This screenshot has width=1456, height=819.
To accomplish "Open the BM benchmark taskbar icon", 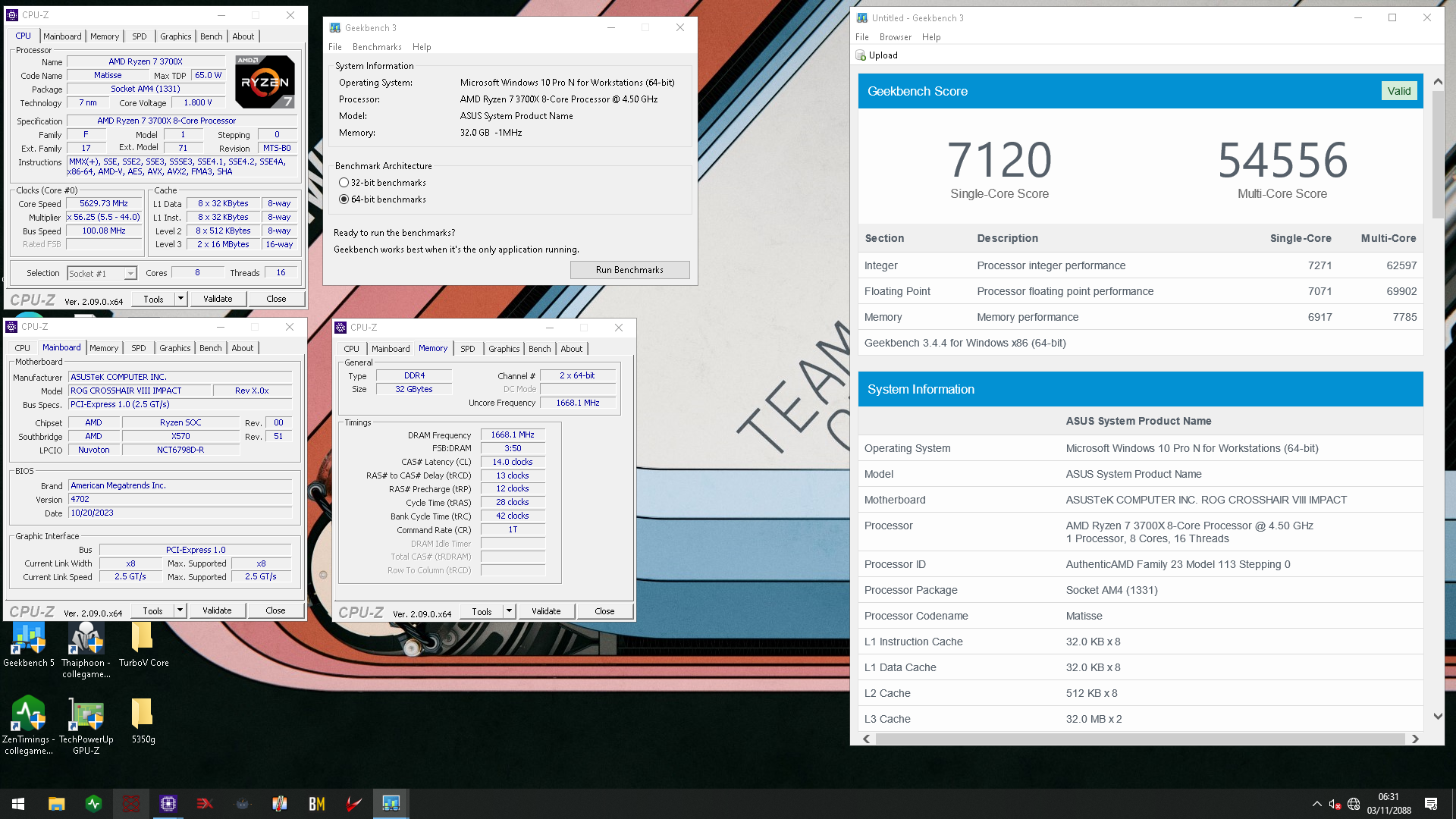I will (317, 804).
